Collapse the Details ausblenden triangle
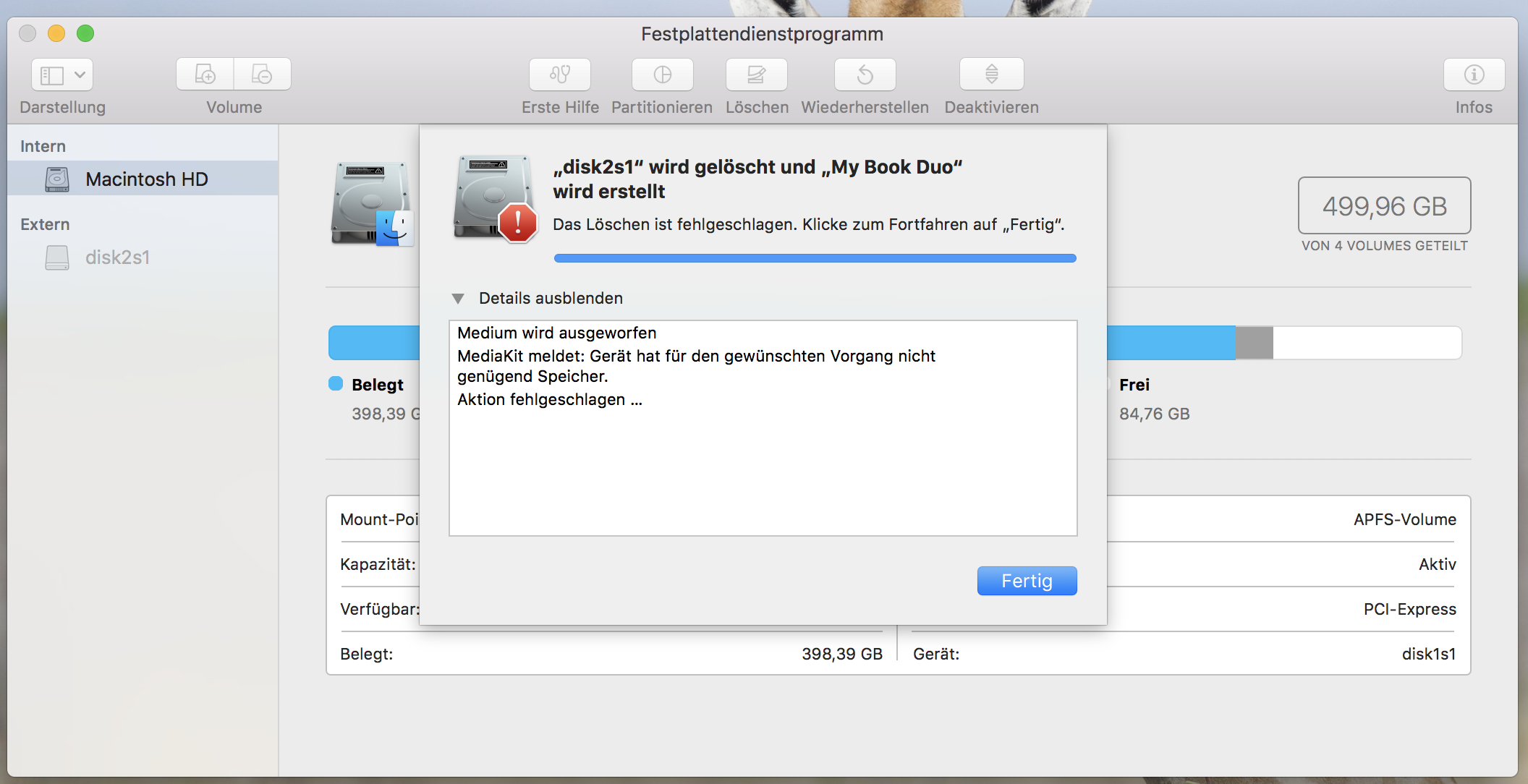The image size is (1528, 784). point(458,298)
